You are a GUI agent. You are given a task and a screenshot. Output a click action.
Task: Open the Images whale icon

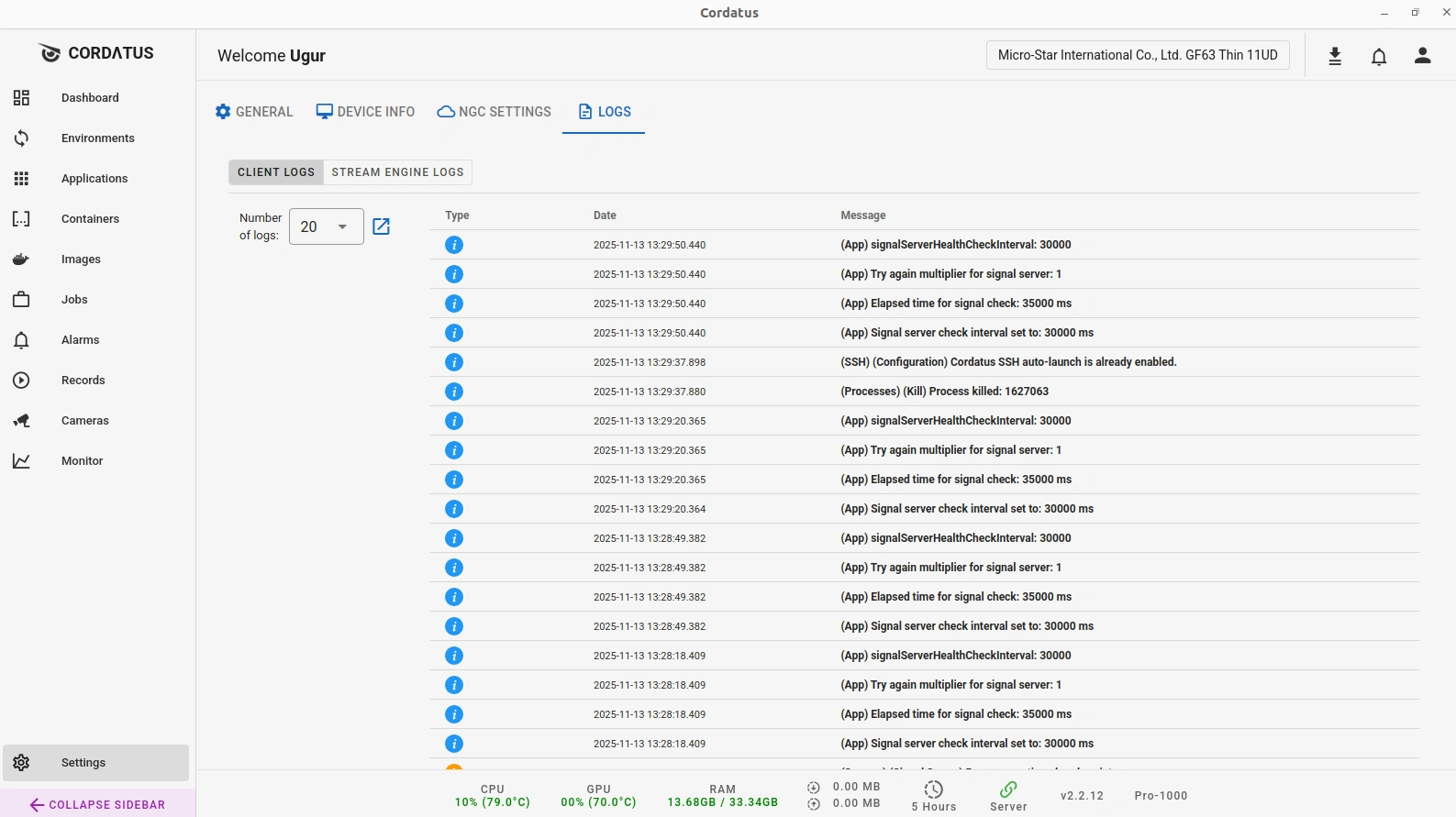[21, 259]
